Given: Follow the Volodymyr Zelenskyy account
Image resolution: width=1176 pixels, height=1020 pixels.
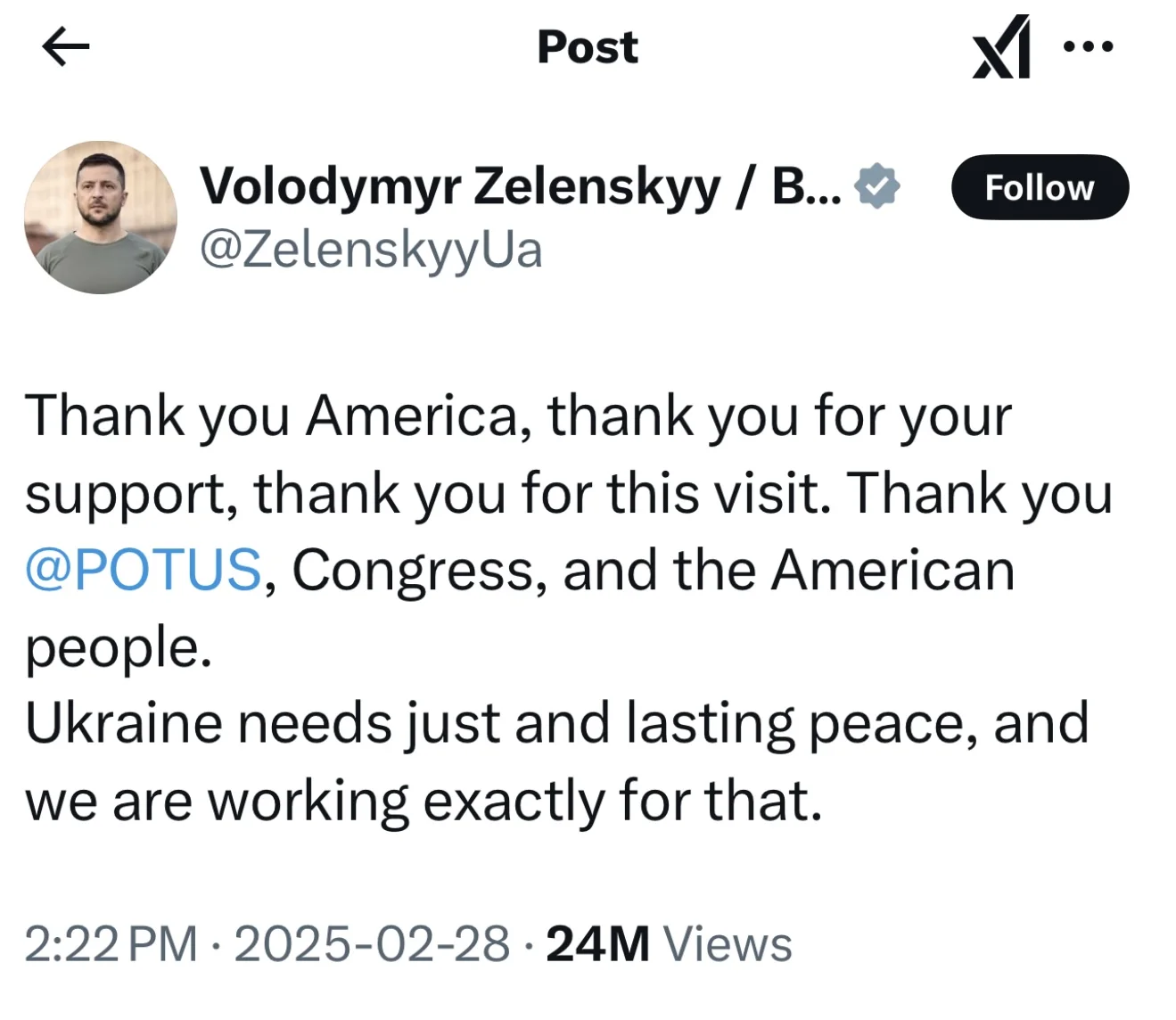Looking at the screenshot, I should pos(1040,187).
